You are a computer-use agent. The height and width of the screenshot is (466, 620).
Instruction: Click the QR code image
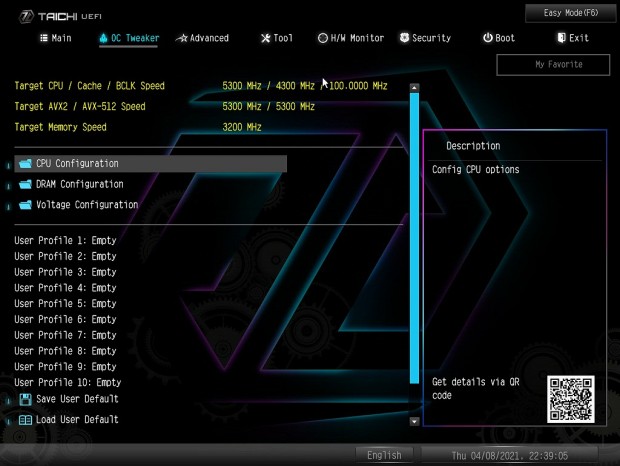click(571, 399)
